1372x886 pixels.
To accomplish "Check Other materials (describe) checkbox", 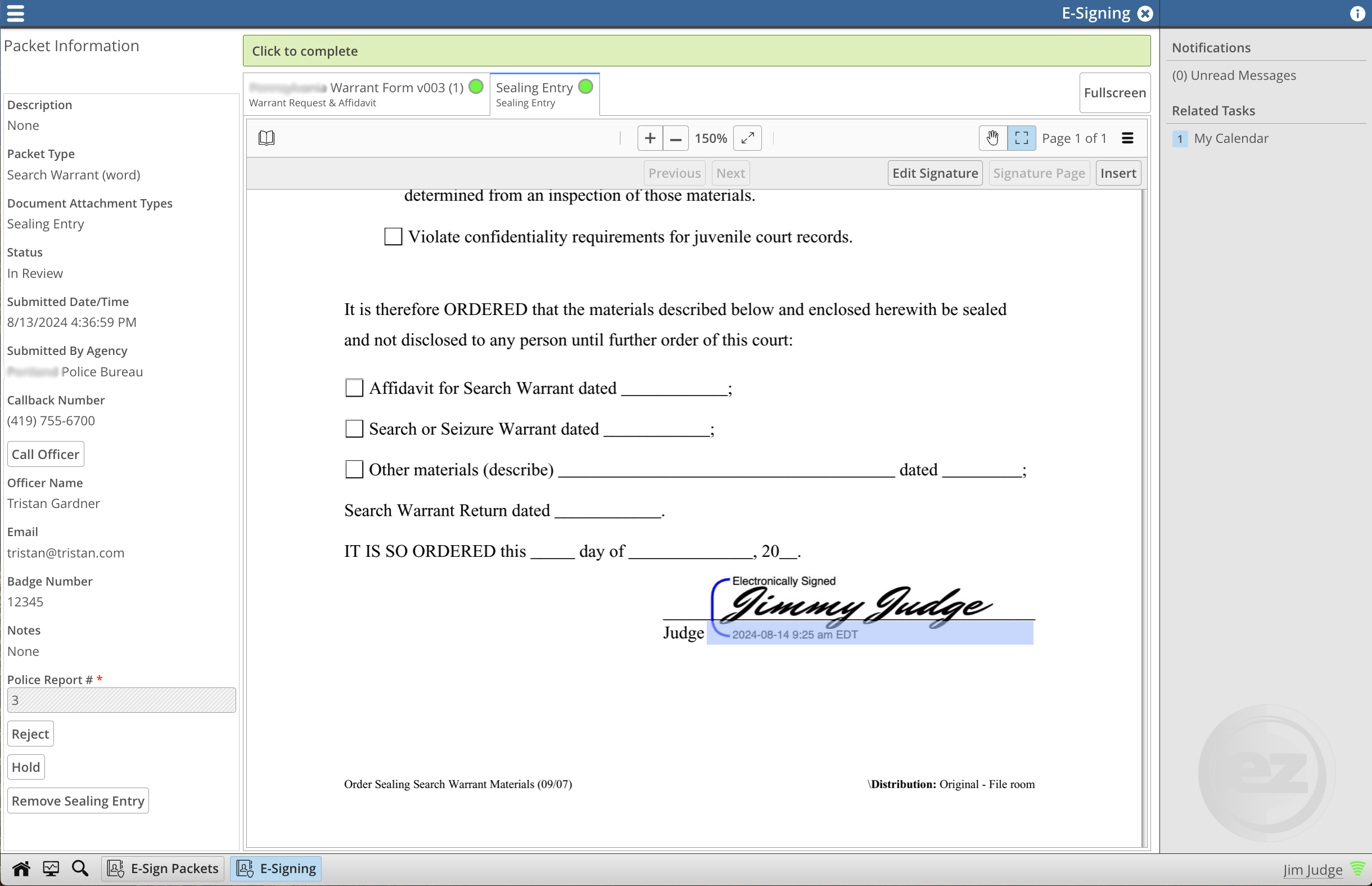I will [354, 470].
